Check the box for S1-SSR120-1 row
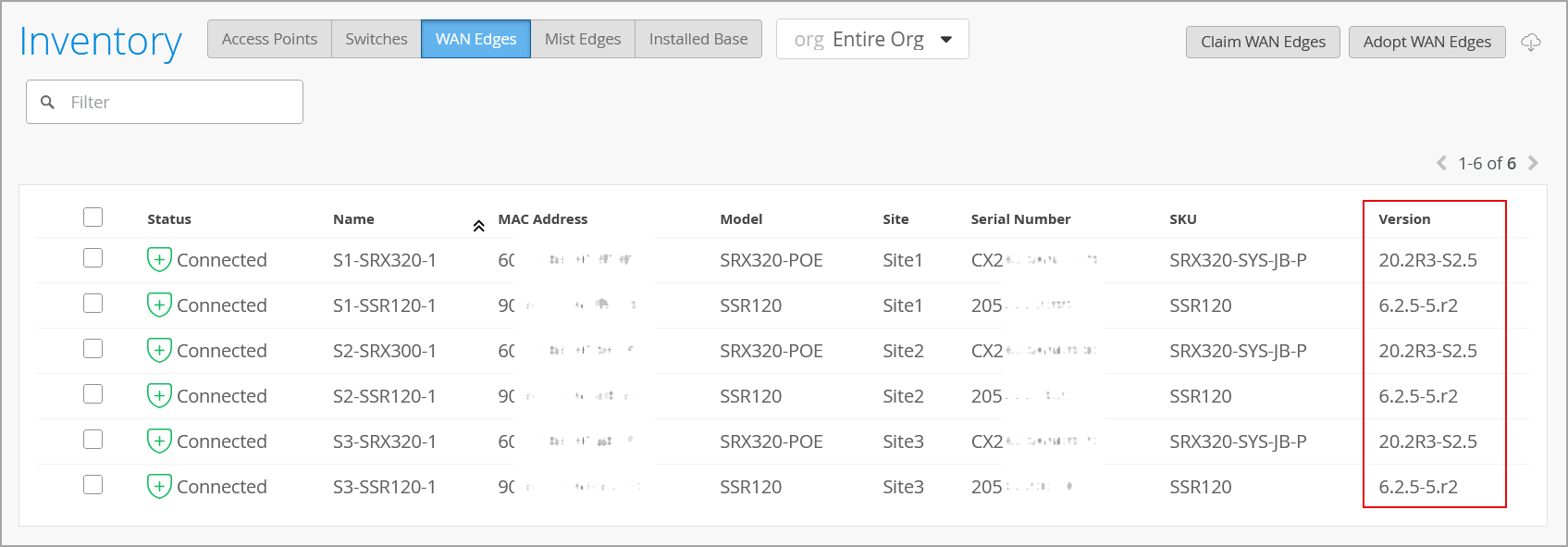This screenshot has height=547, width=1568. (93, 304)
